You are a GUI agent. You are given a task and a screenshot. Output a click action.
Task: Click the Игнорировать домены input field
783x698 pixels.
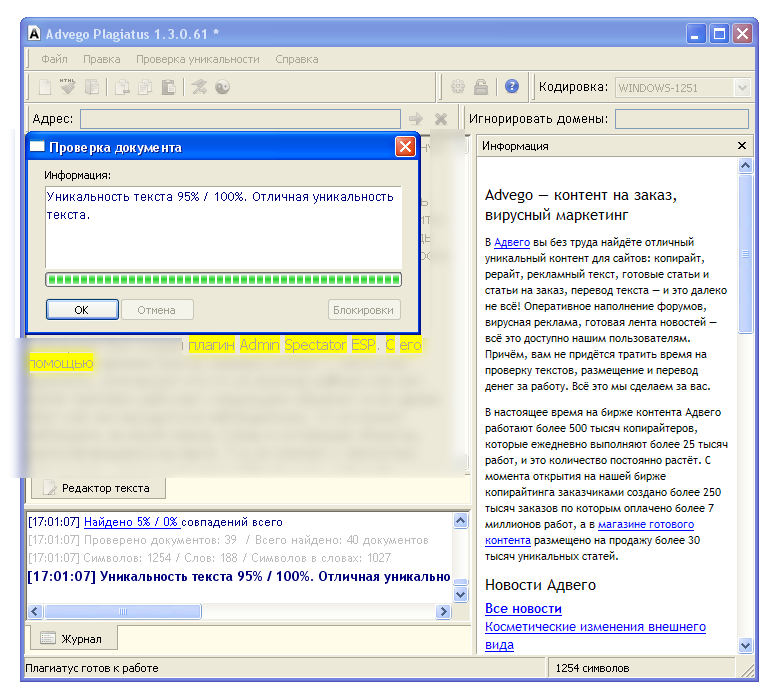(682, 119)
